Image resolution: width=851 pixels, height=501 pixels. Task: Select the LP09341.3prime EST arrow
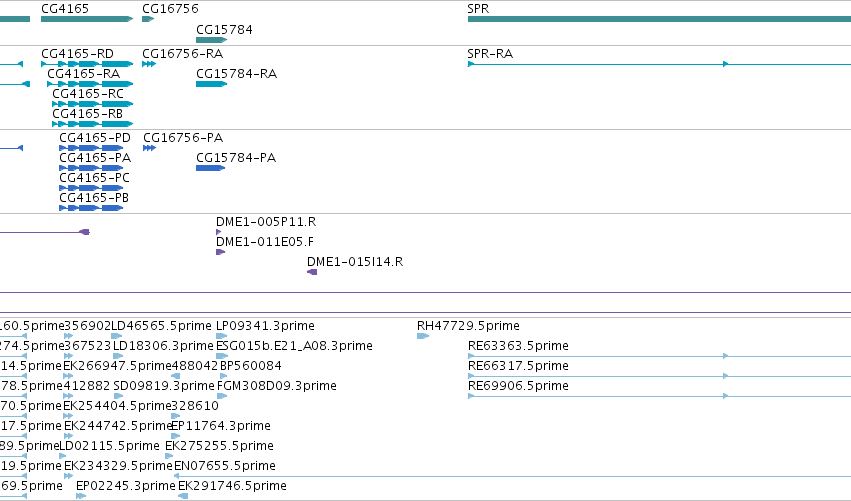[221, 336]
